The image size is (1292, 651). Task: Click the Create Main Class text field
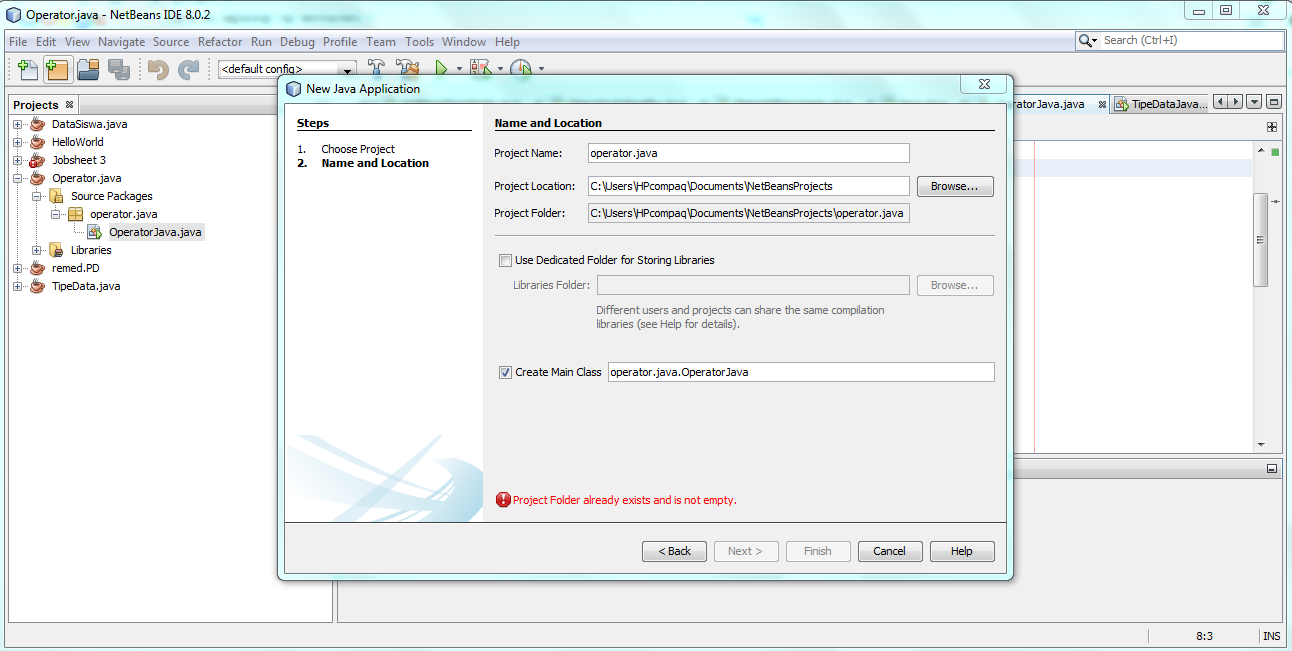(801, 372)
